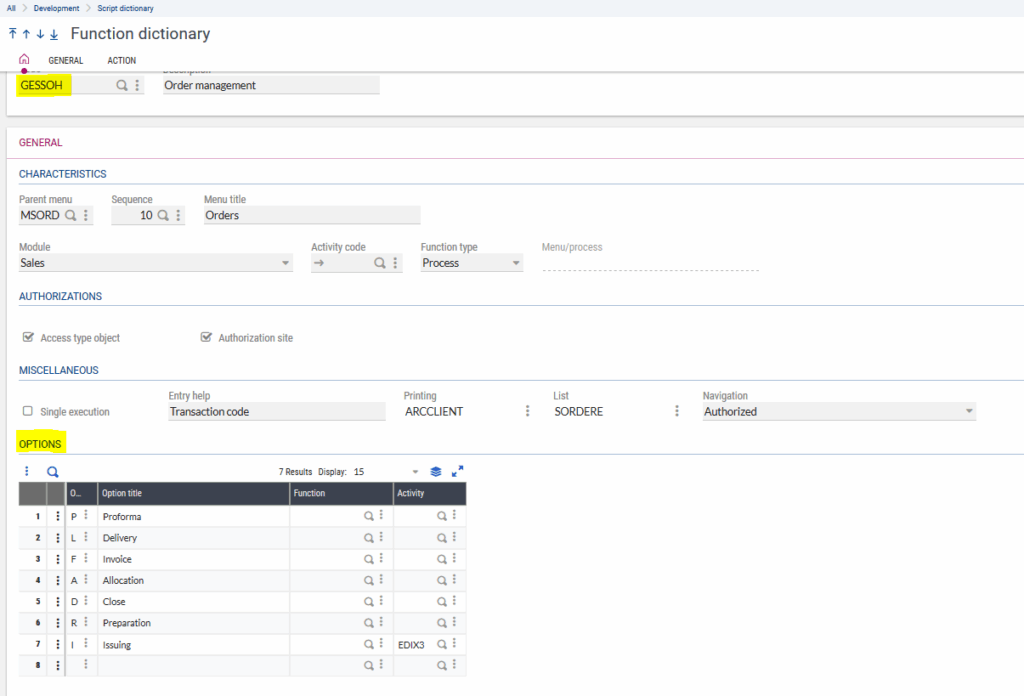
Task: Uncheck the Authorization site checkbox
Action: (206, 337)
